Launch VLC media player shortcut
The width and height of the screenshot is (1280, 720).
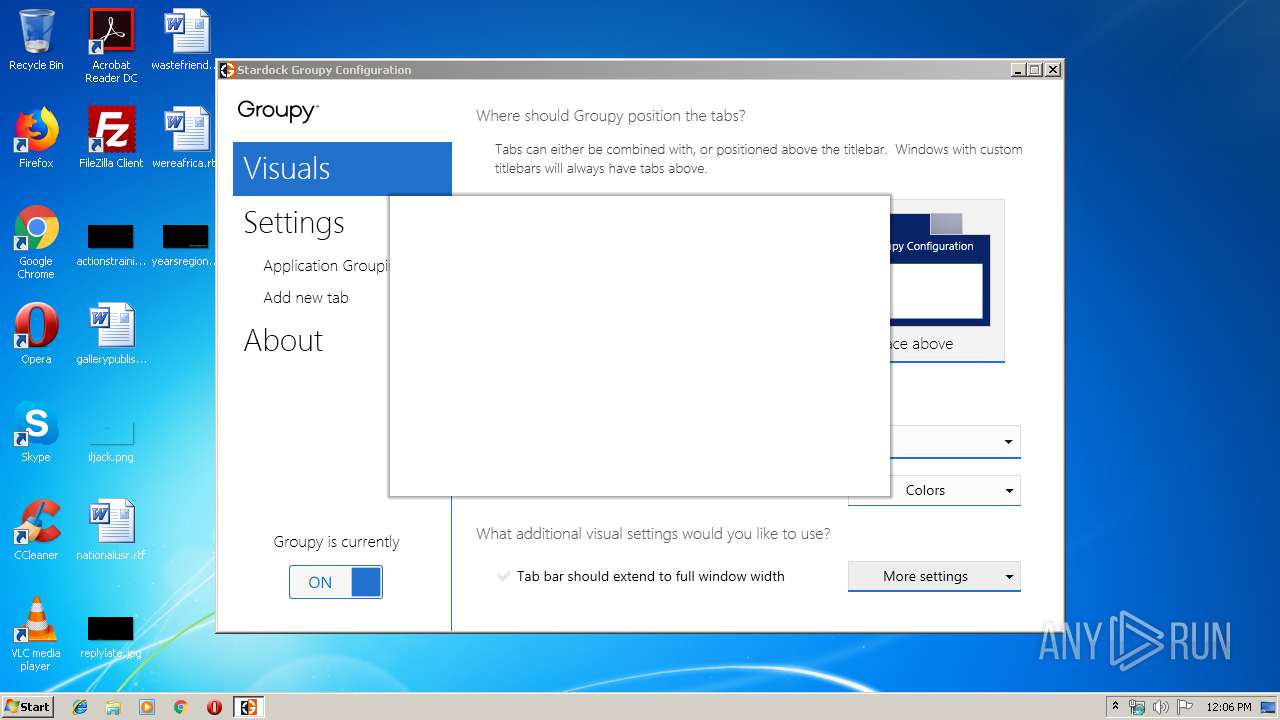tap(36, 634)
